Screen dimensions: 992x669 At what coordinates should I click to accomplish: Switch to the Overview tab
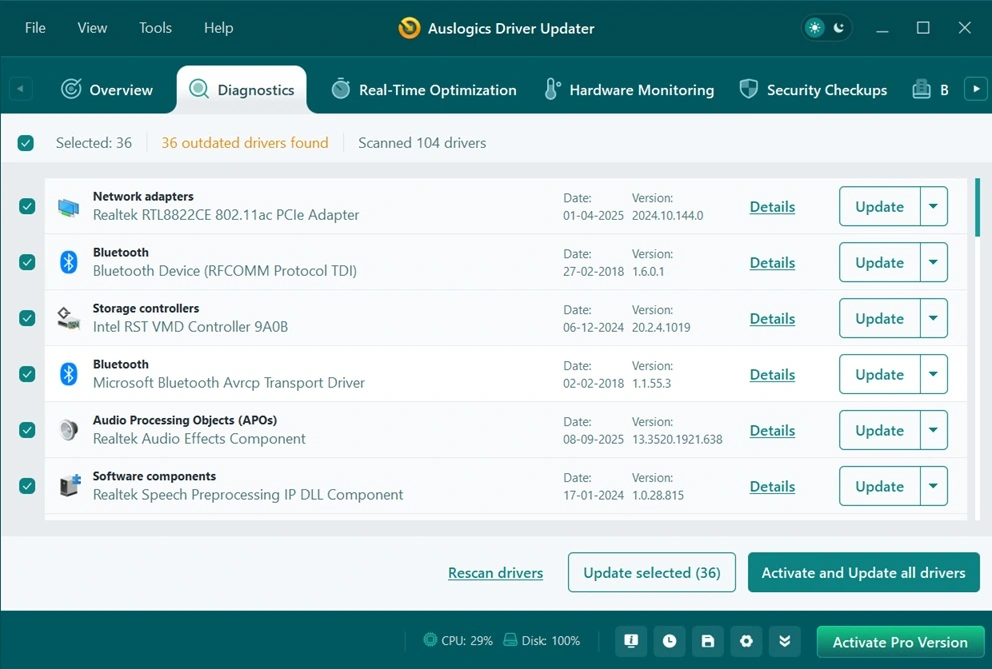(x=107, y=89)
